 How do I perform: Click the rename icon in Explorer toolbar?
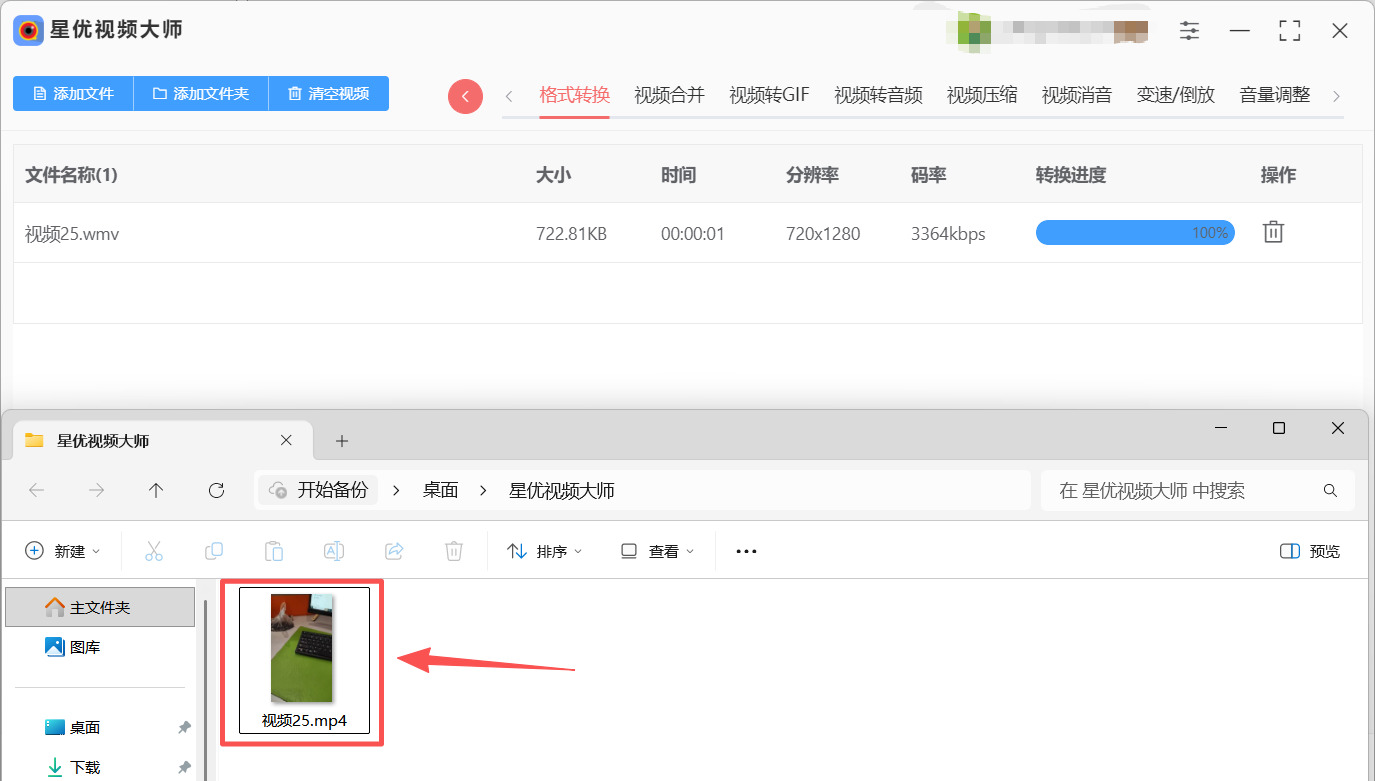[x=334, y=551]
